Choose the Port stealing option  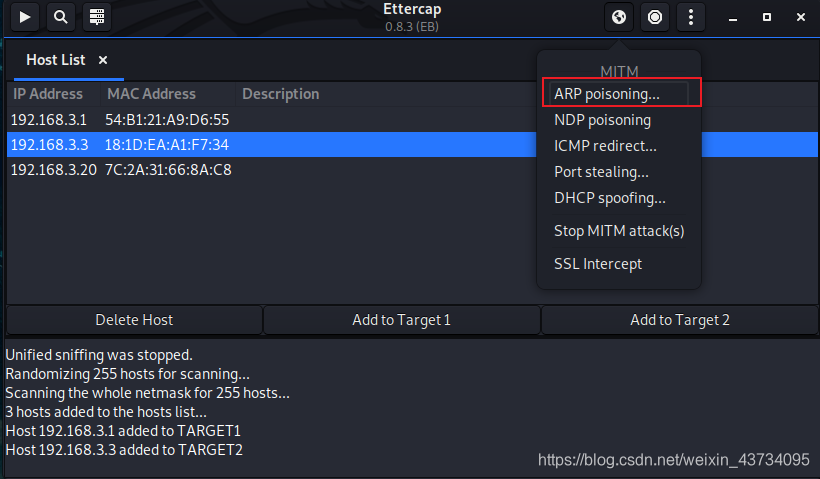coord(601,172)
